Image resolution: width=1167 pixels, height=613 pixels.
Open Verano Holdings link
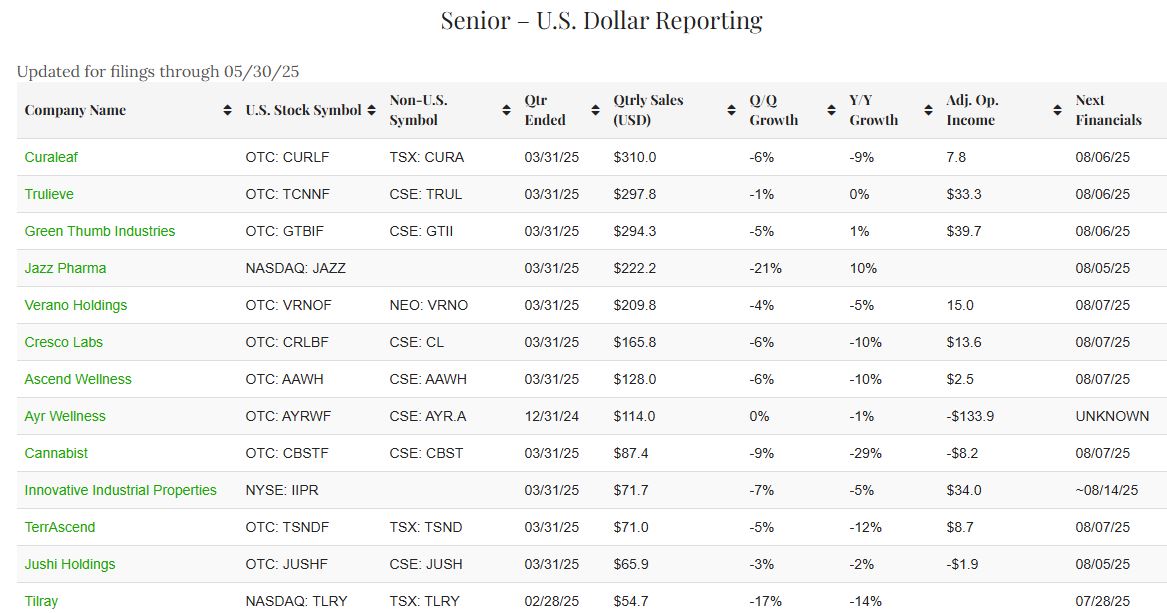point(76,305)
